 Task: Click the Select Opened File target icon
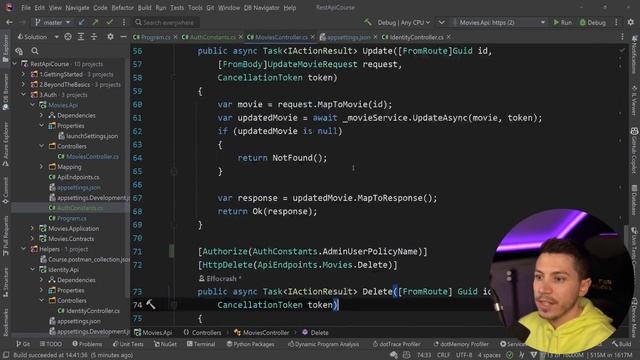(68, 37)
